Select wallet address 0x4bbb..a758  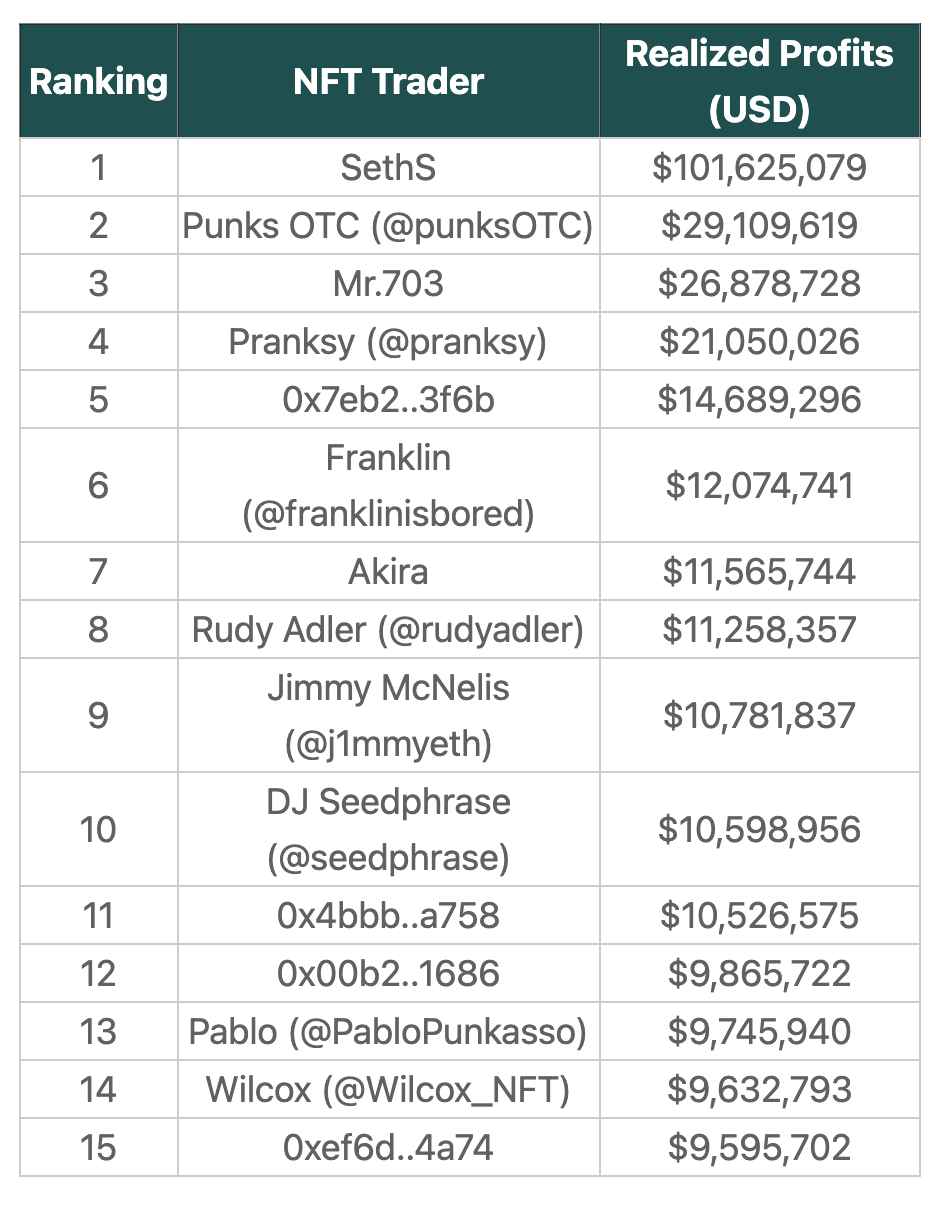(x=388, y=916)
